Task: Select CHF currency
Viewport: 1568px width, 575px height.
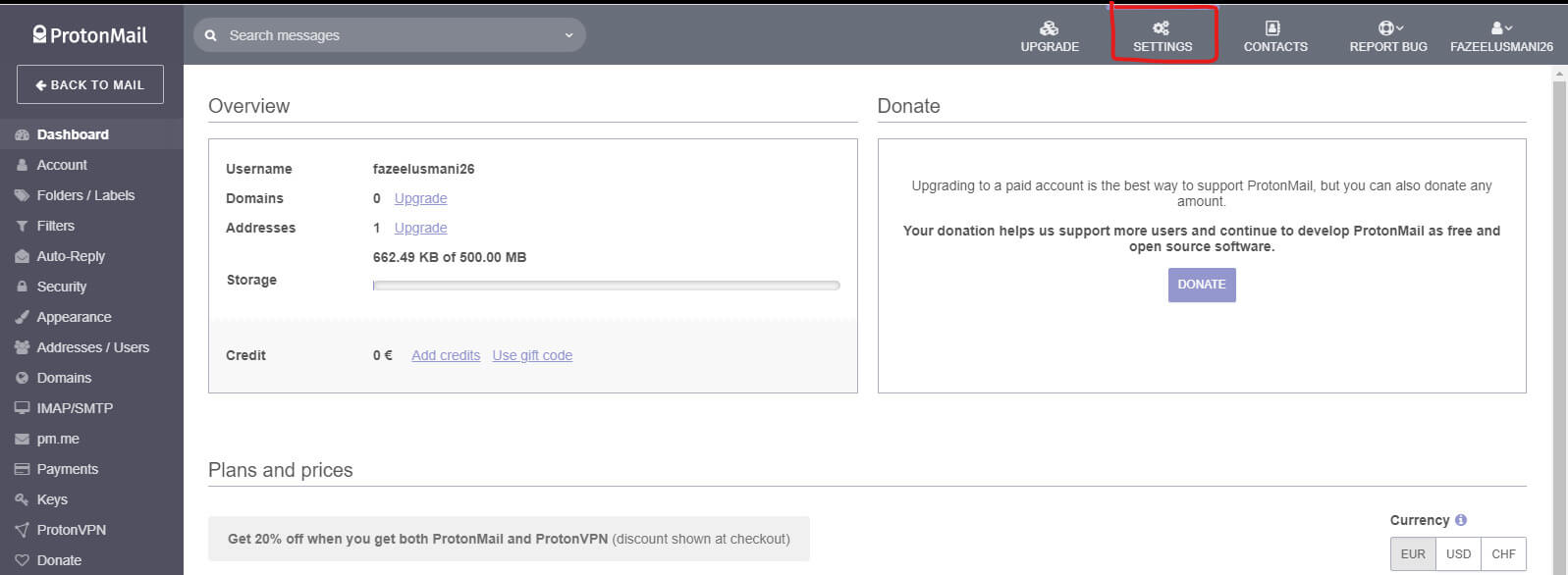Action: click(1503, 554)
